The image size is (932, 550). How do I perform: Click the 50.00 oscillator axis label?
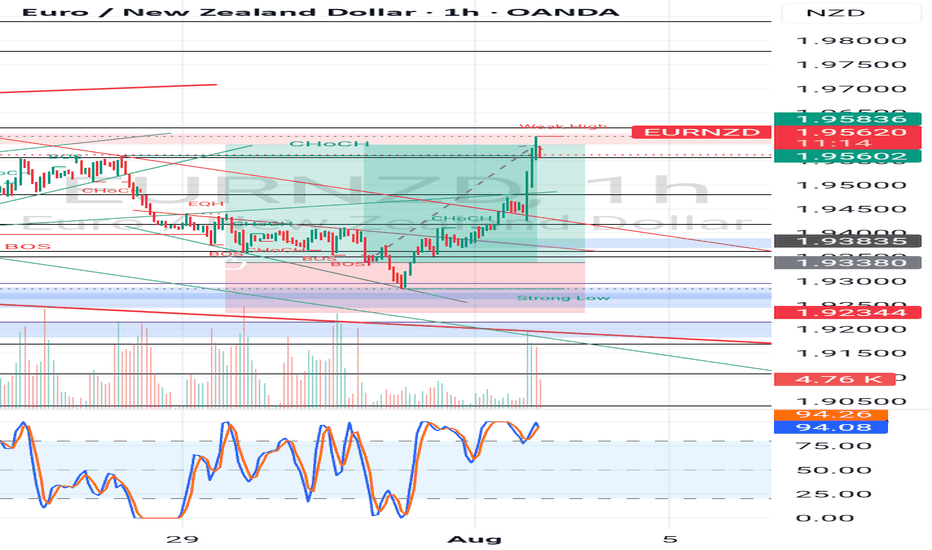pyautogui.click(x=834, y=470)
